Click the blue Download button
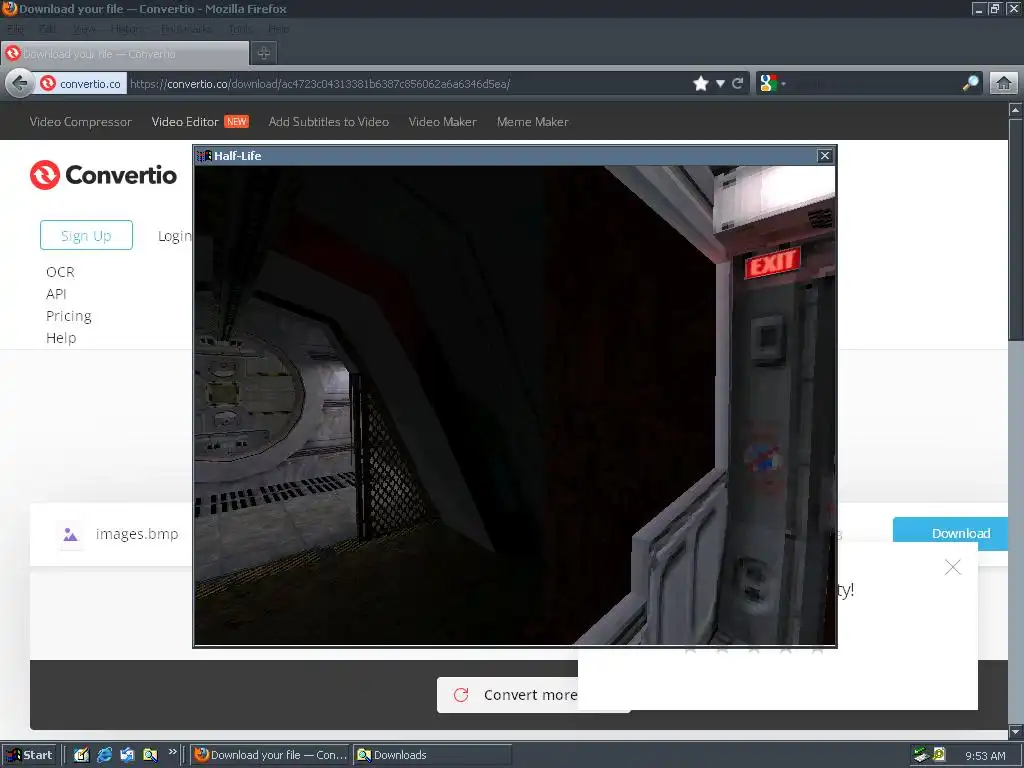1024x768 pixels. coord(950,533)
